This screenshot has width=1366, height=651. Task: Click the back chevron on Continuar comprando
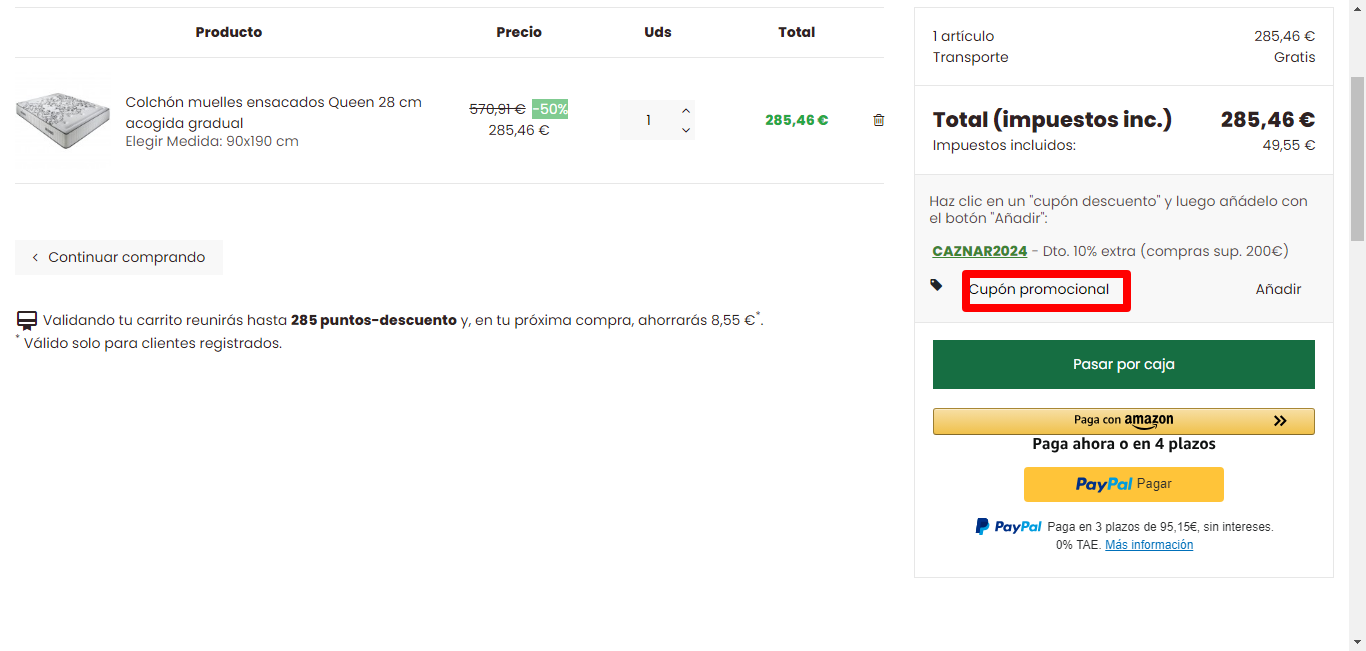pyautogui.click(x=35, y=258)
